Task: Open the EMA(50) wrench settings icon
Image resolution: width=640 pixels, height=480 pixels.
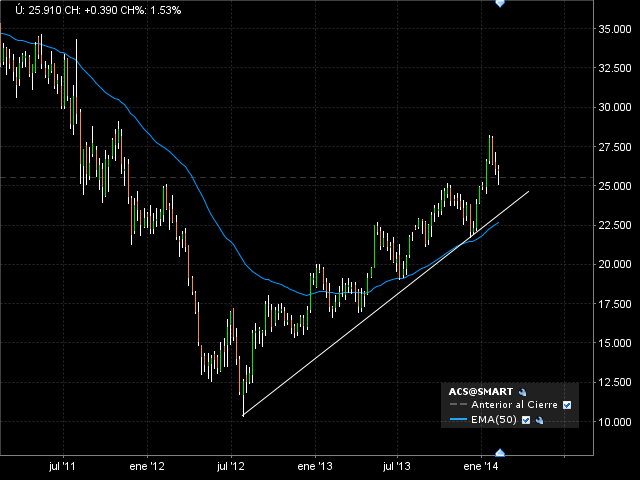Action: point(540,420)
